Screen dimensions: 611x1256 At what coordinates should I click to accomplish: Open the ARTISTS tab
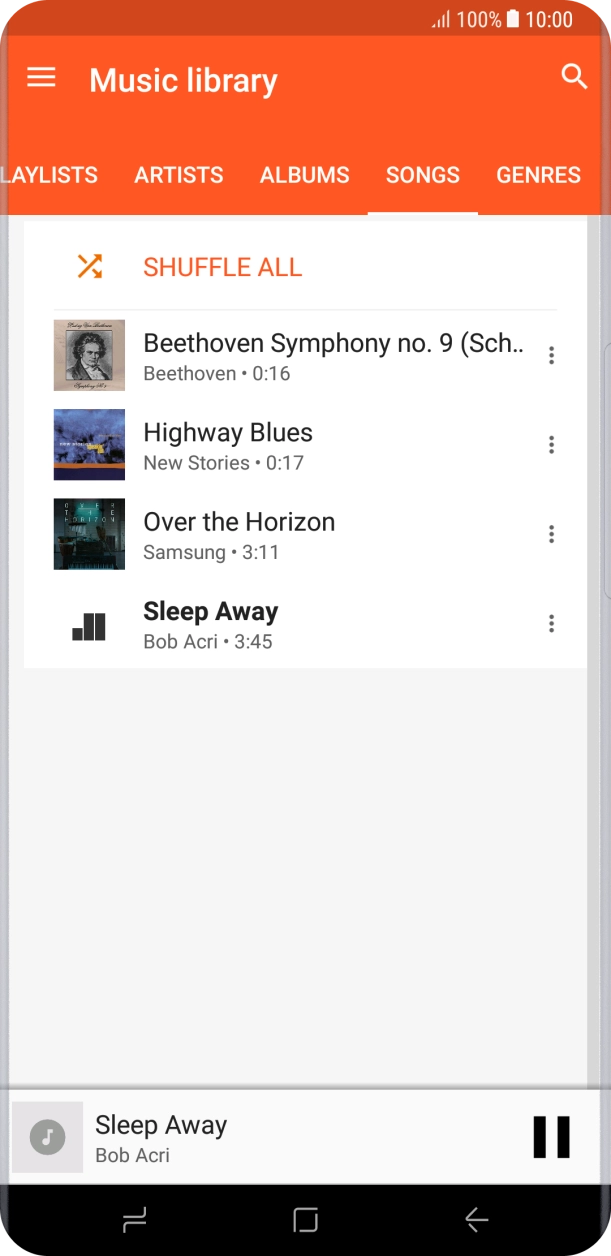[178, 175]
